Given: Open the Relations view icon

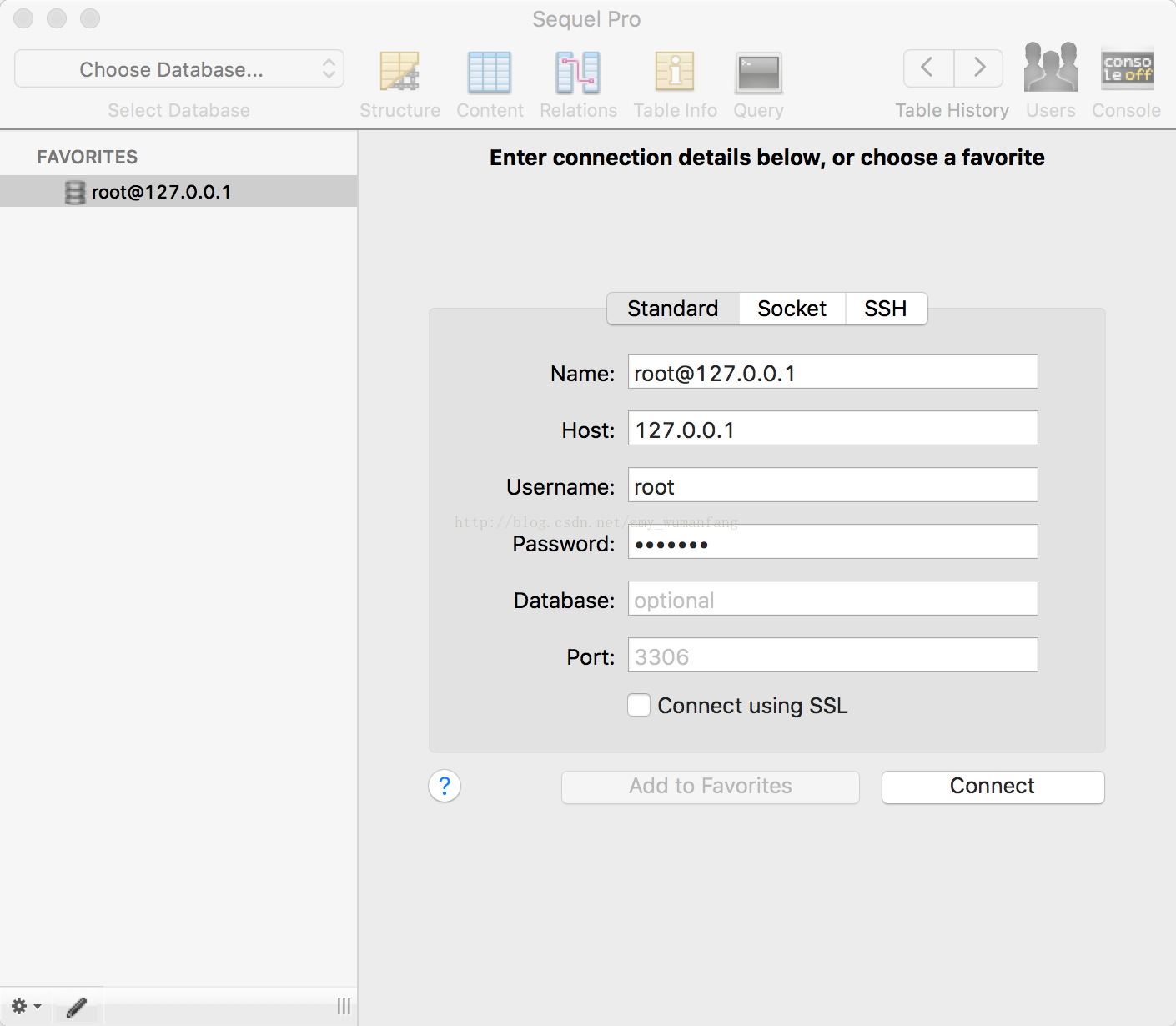Looking at the screenshot, I should (x=578, y=72).
